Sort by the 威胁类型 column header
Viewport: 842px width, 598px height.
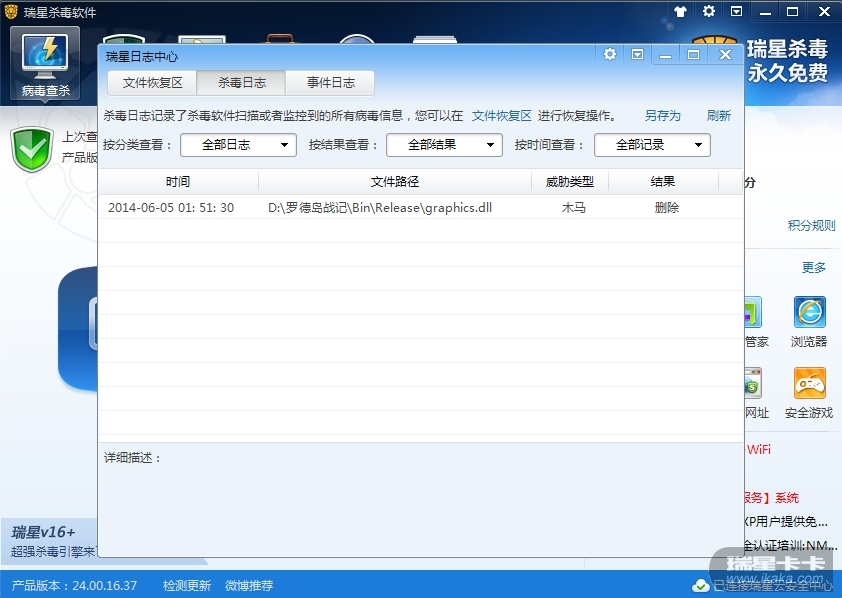[x=570, y=182]
